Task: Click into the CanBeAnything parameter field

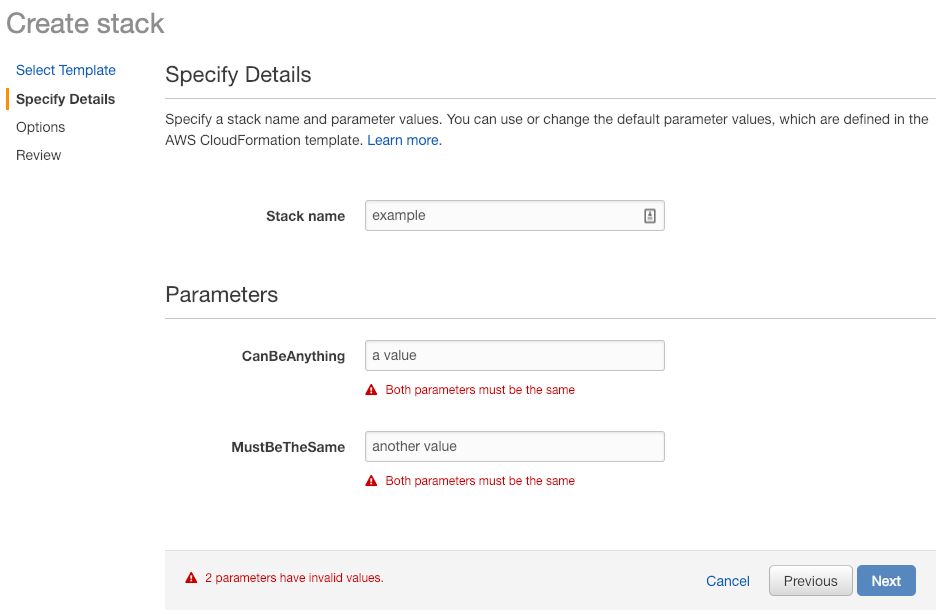Action: [515, 355]
